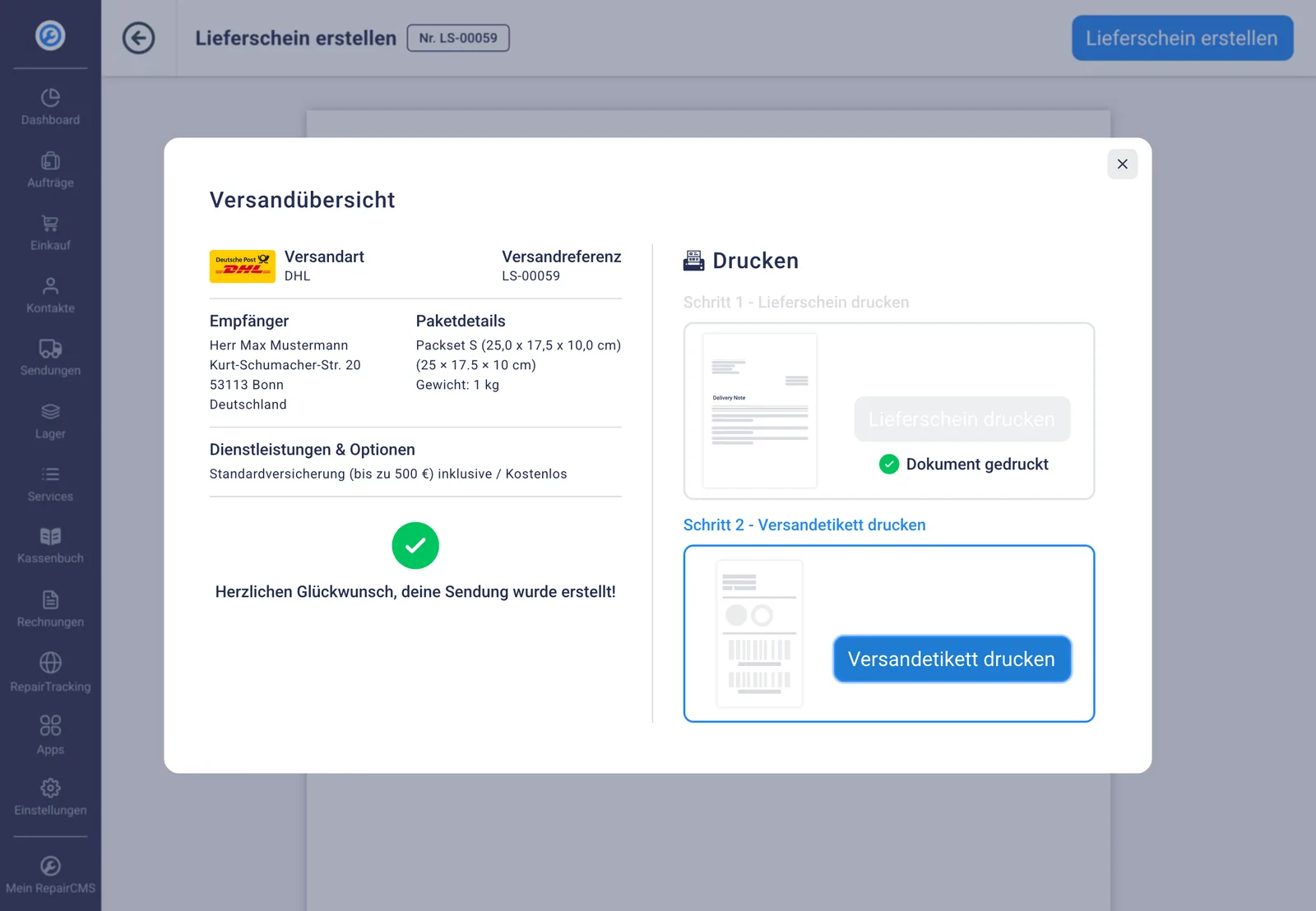Viewport: 1316px width, 911px height.
Task: Click Standardversicherung option text
Action: pos(388,474)
